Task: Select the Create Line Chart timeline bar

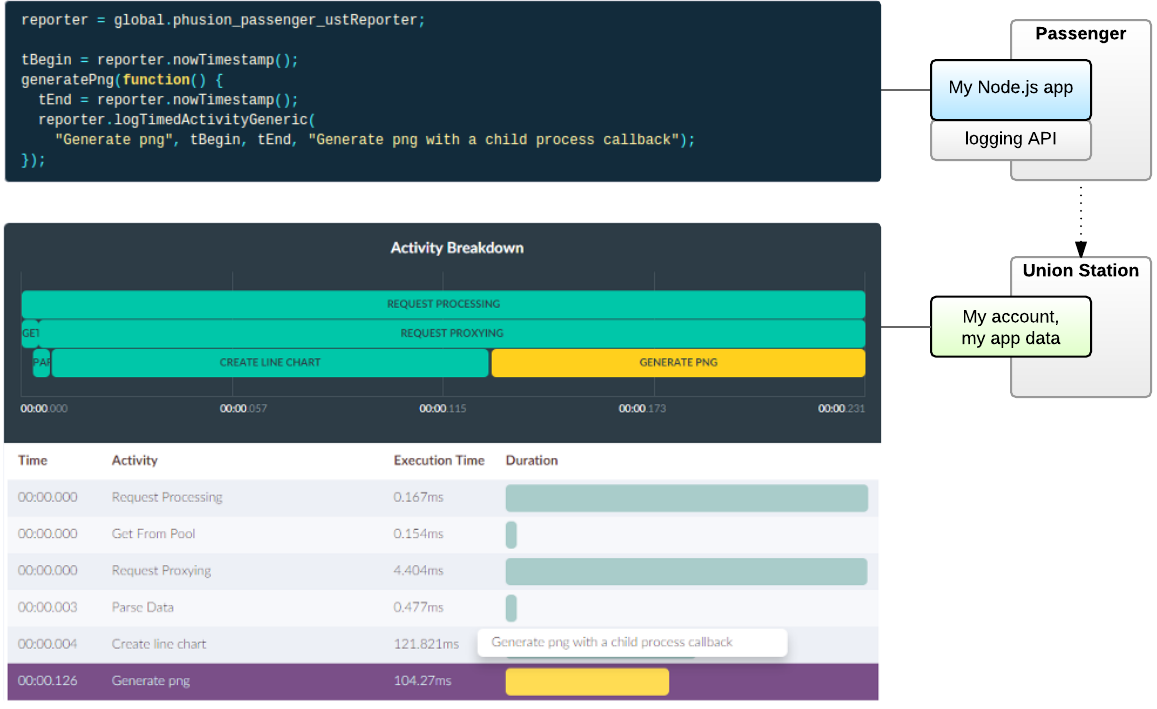Action: [x=270, y=363]
